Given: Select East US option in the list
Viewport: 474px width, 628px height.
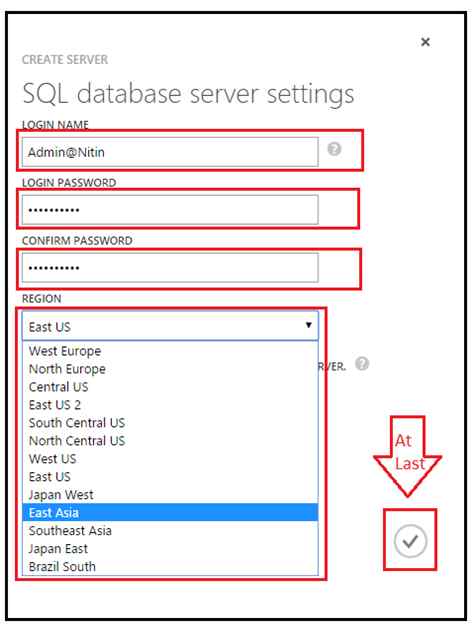Looking at the screenshot, I should [170, 477].
